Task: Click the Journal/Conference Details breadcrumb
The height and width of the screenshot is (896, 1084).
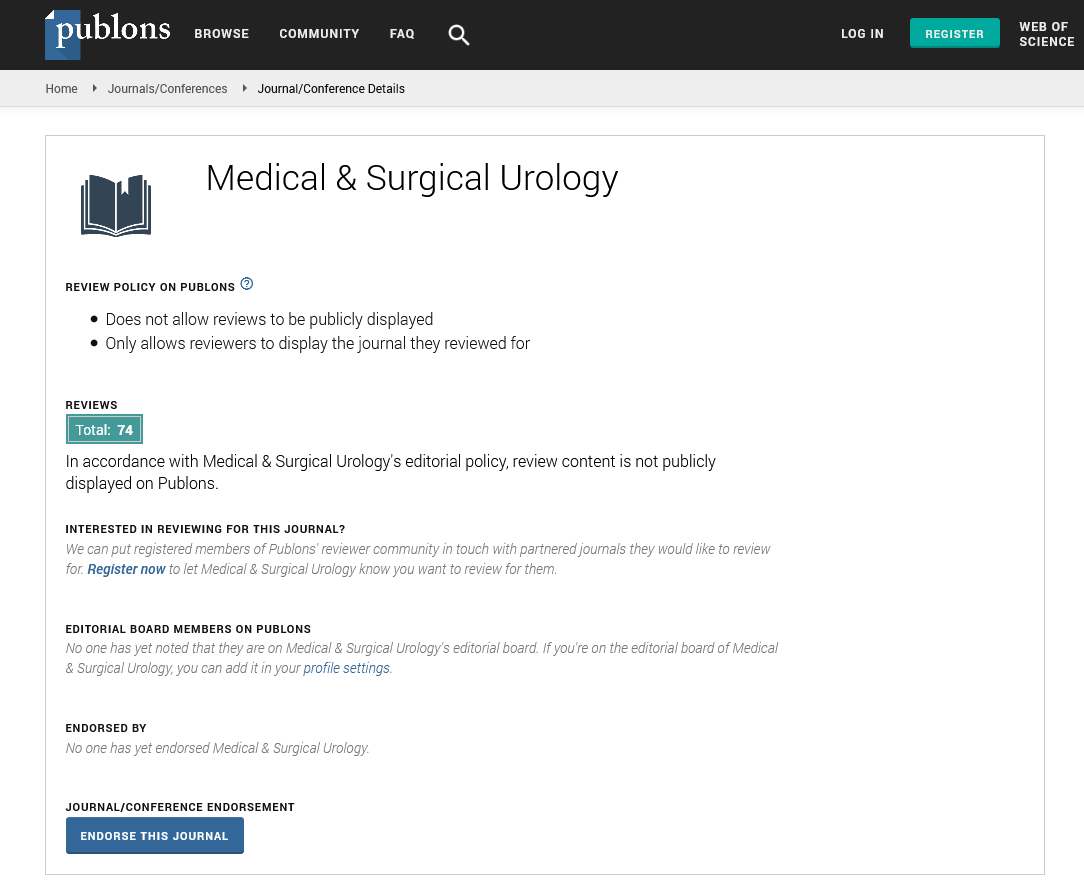Action: tap(331, 89)
